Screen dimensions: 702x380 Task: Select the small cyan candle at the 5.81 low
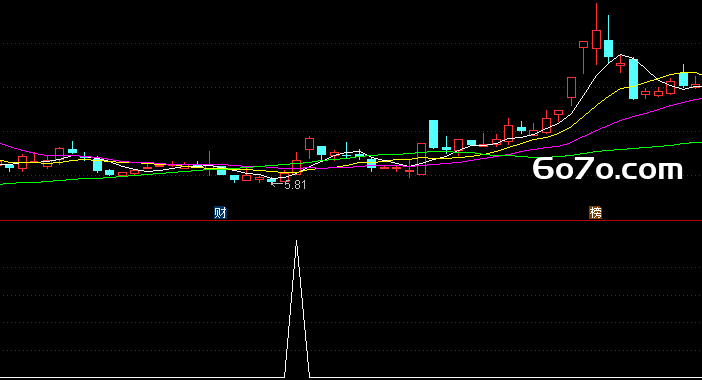tap(272, 180)
